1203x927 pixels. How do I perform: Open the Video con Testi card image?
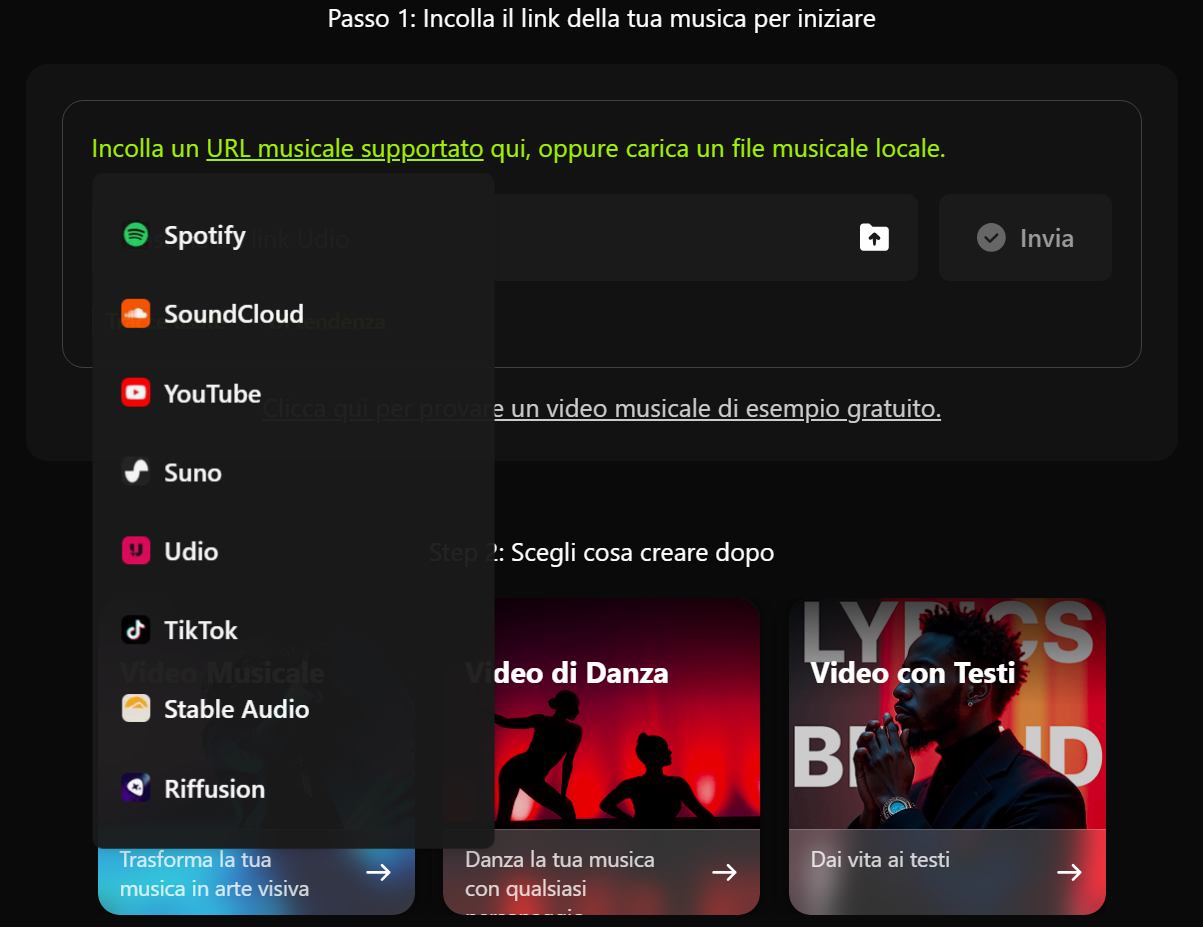point(947,714)
